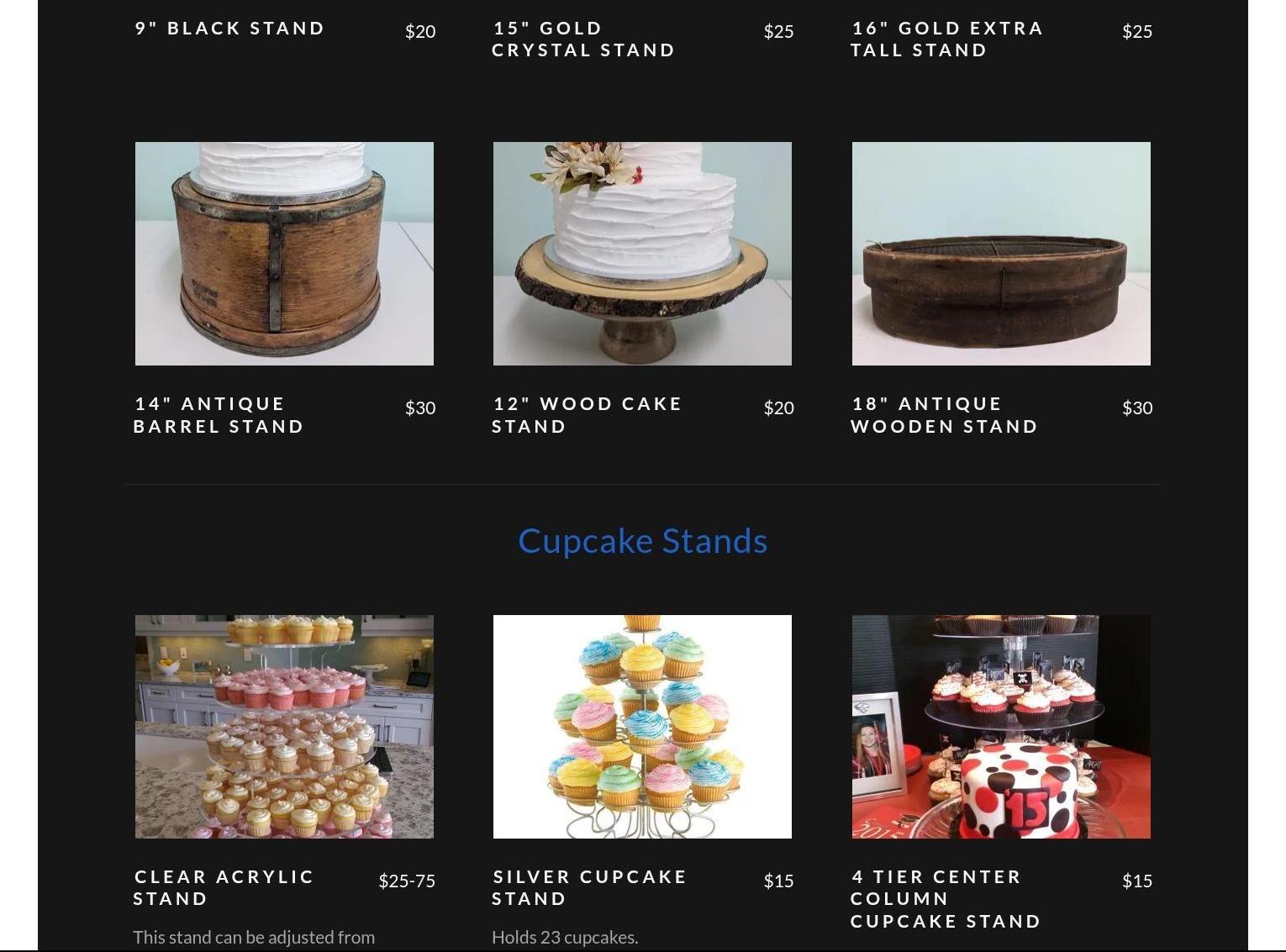Click the Holds 23 cupcakes description
The image size is (1286, 952).
565,938
